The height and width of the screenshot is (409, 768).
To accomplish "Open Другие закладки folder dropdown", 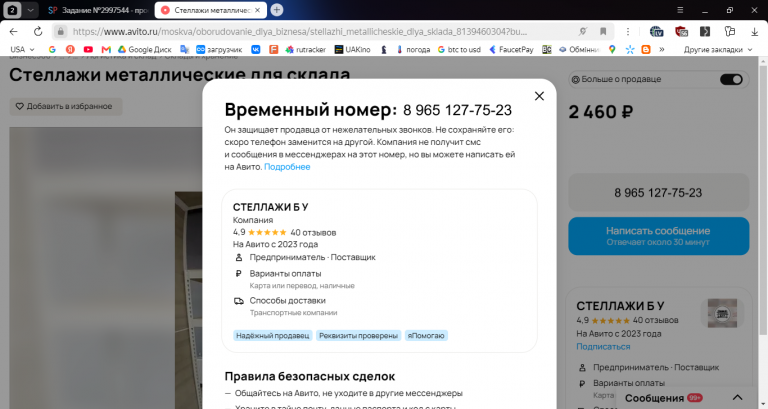I will [718, 49].
